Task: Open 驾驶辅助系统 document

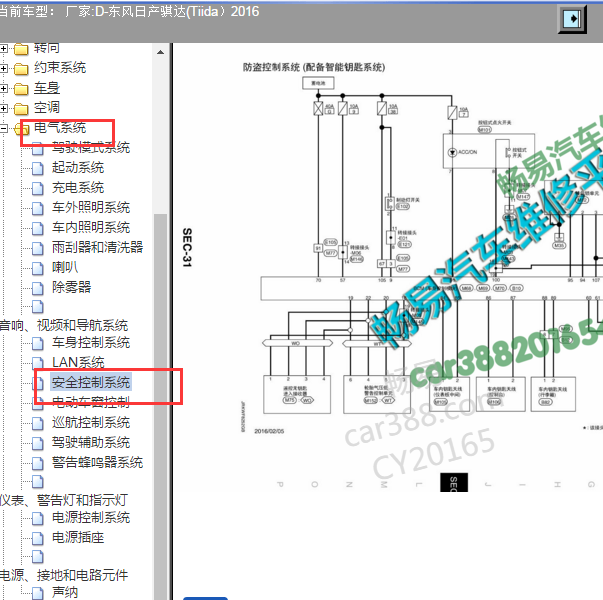Action: [91, 443]
